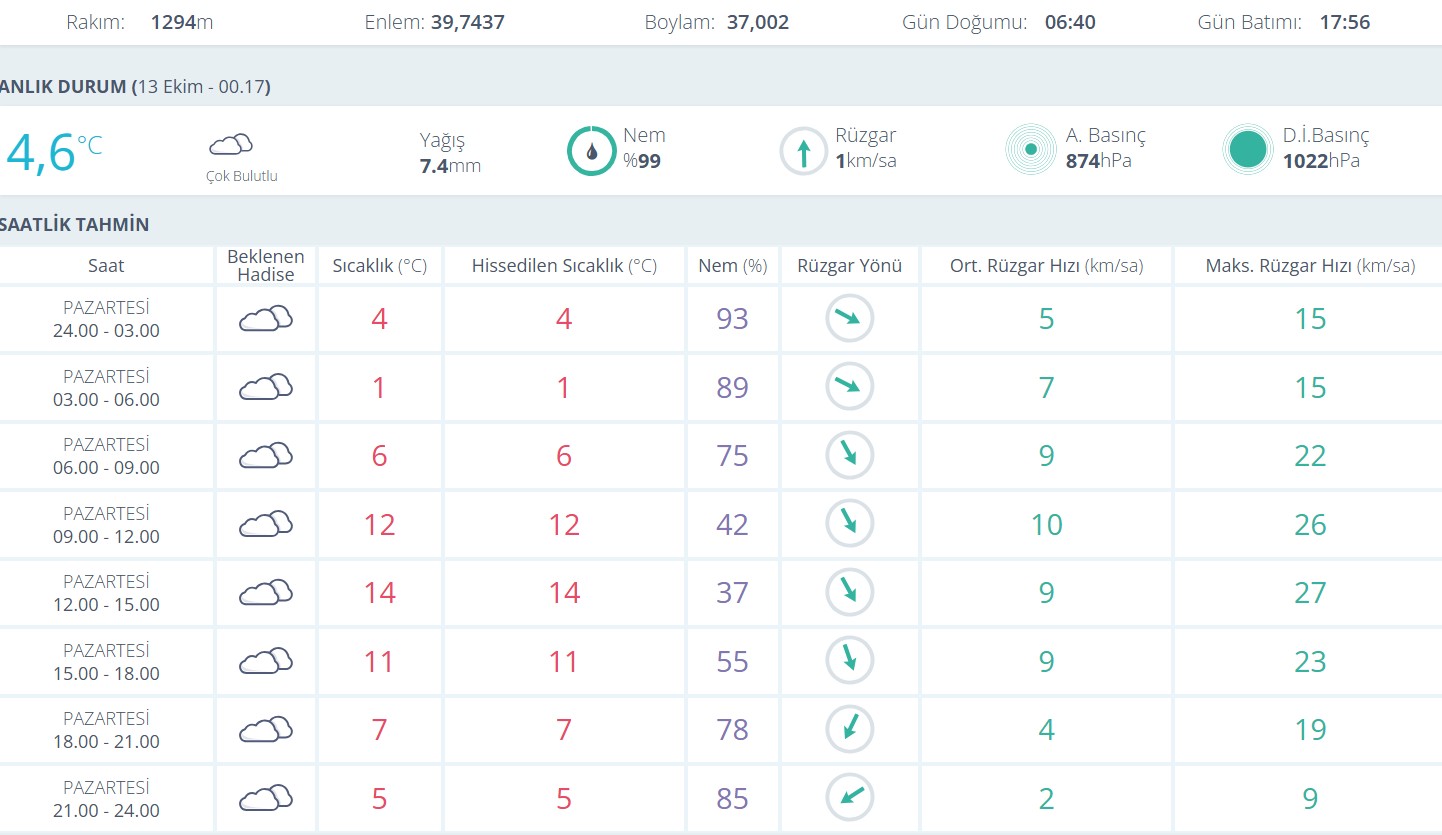Click the Nem humidity droplet icon

[591, 151]
